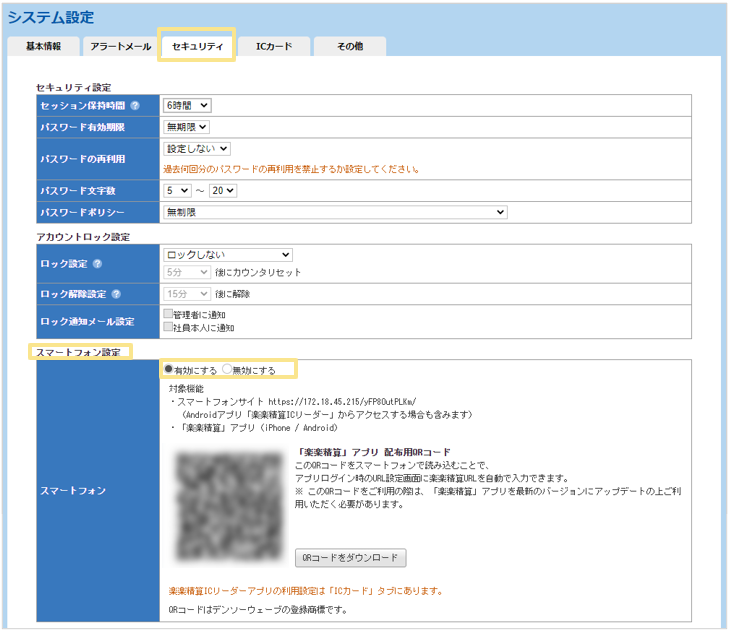Open minimum password length dropdown showing 5
The image size is (730, 632).
(178, 190)
